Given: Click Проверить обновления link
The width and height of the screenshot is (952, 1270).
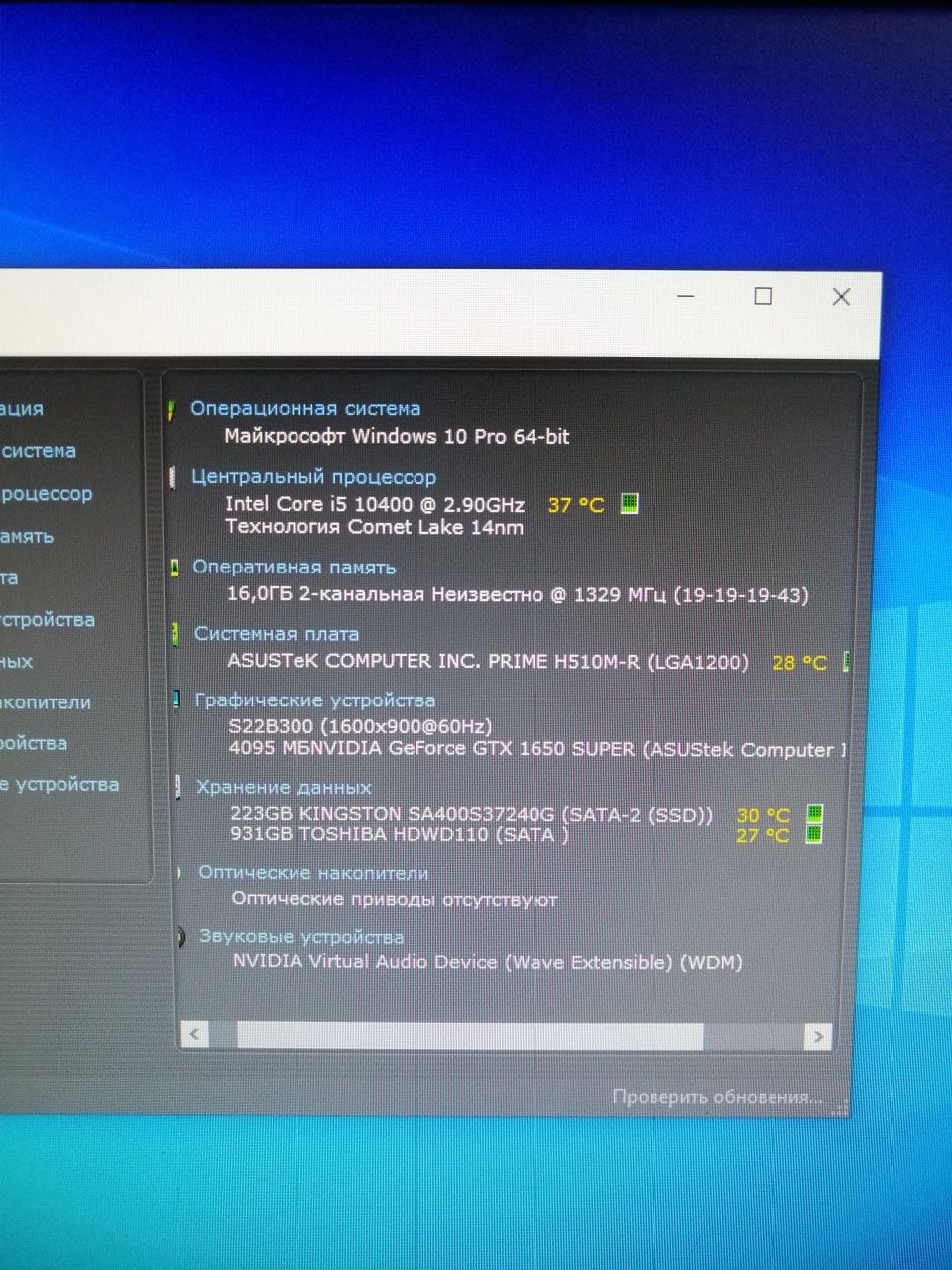Looking at the screenshot, I should coord(718,1097).
